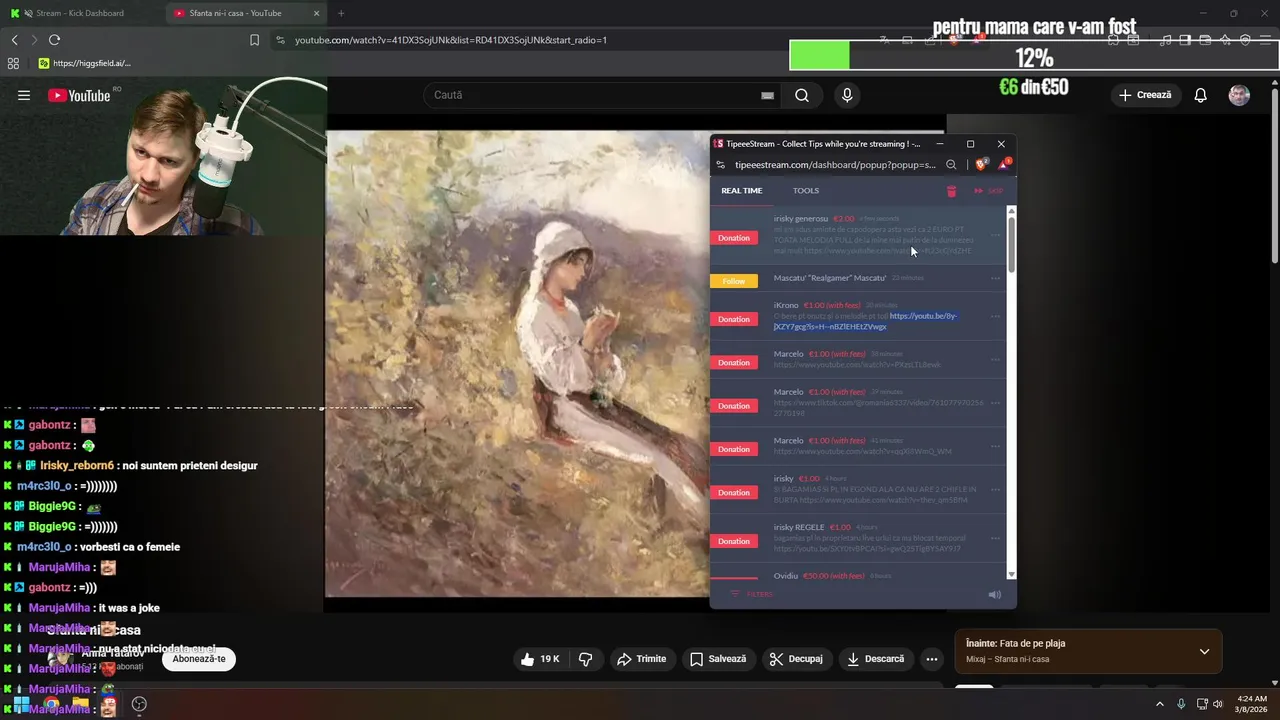Clear events with the red trash icon
The image size is (1280, 720).
click(951, 191)
